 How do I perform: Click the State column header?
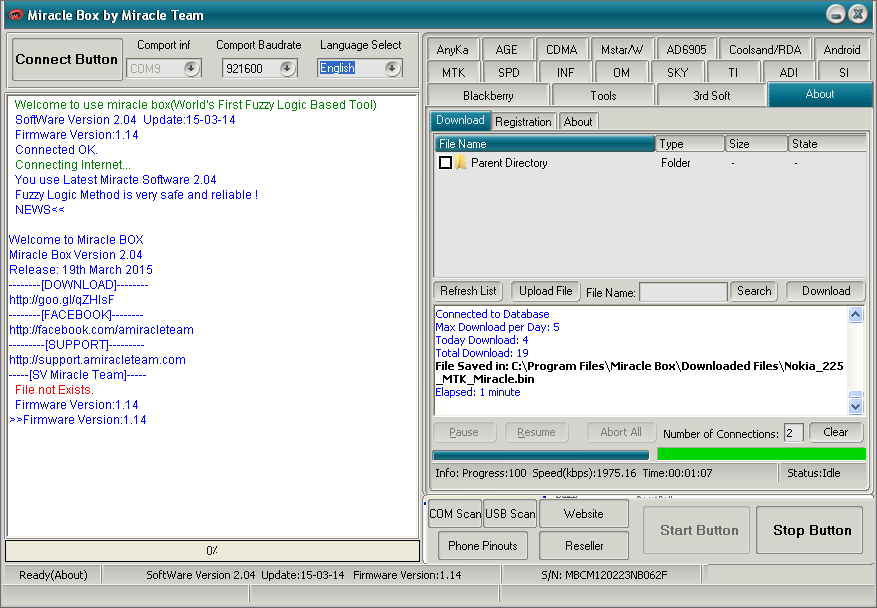pyautogui.click(x=827, y=144)
